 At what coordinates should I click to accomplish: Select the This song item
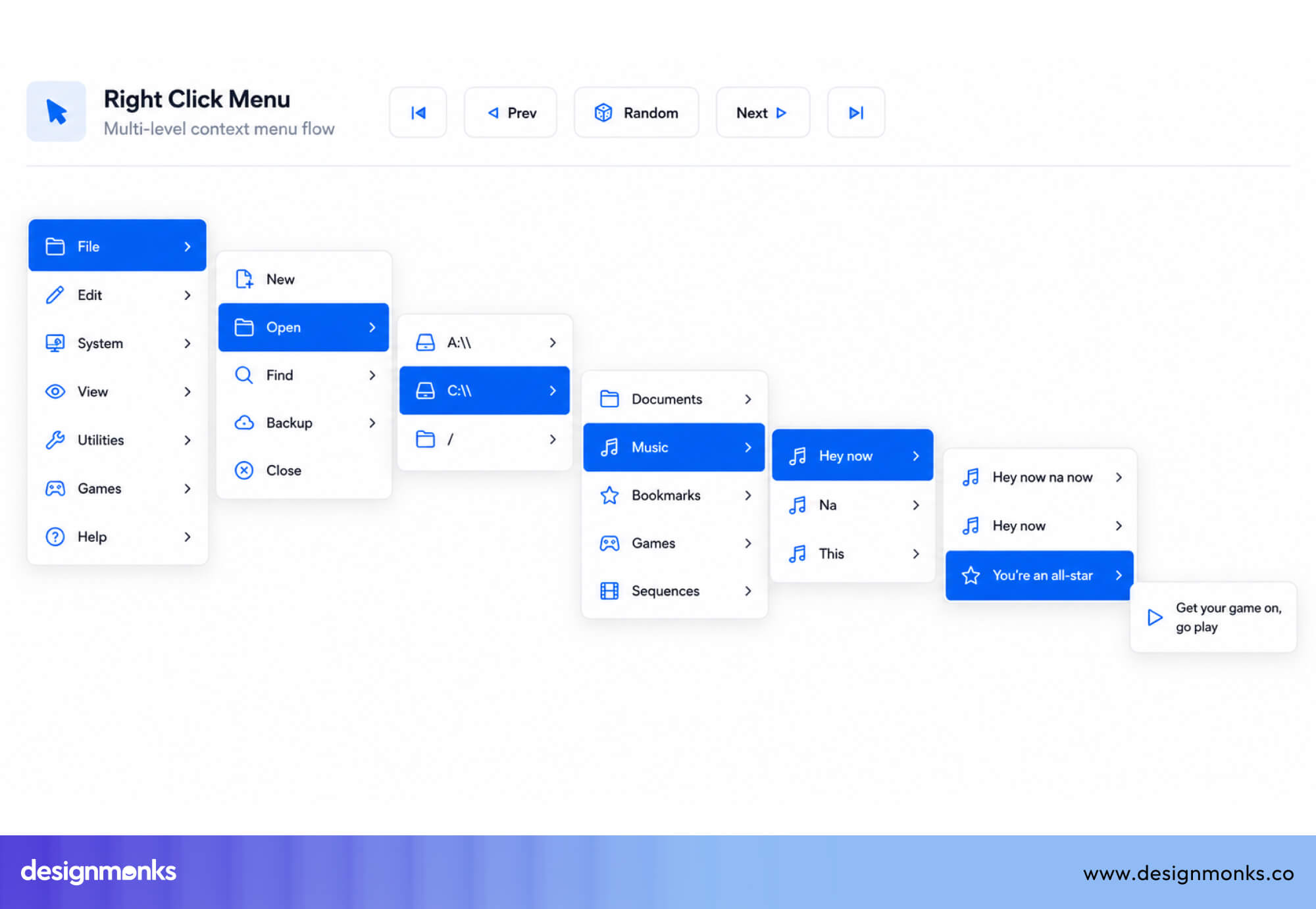(853, 554)
